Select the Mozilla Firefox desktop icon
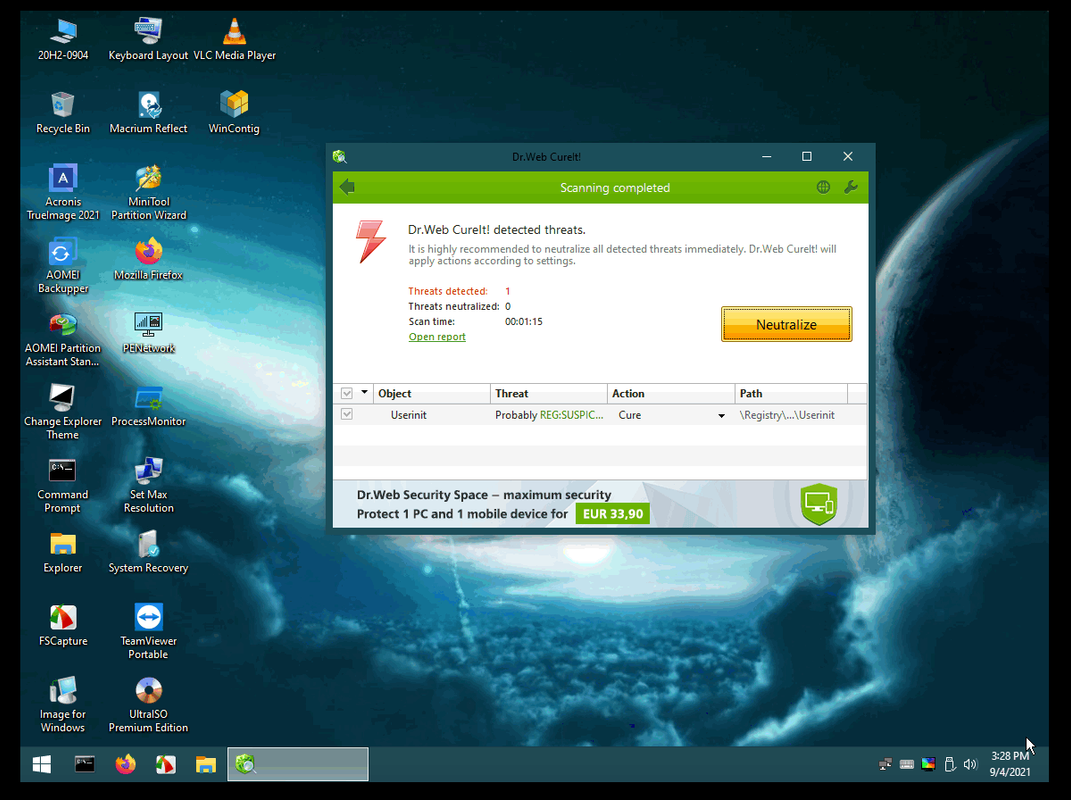 pos(148,259)
